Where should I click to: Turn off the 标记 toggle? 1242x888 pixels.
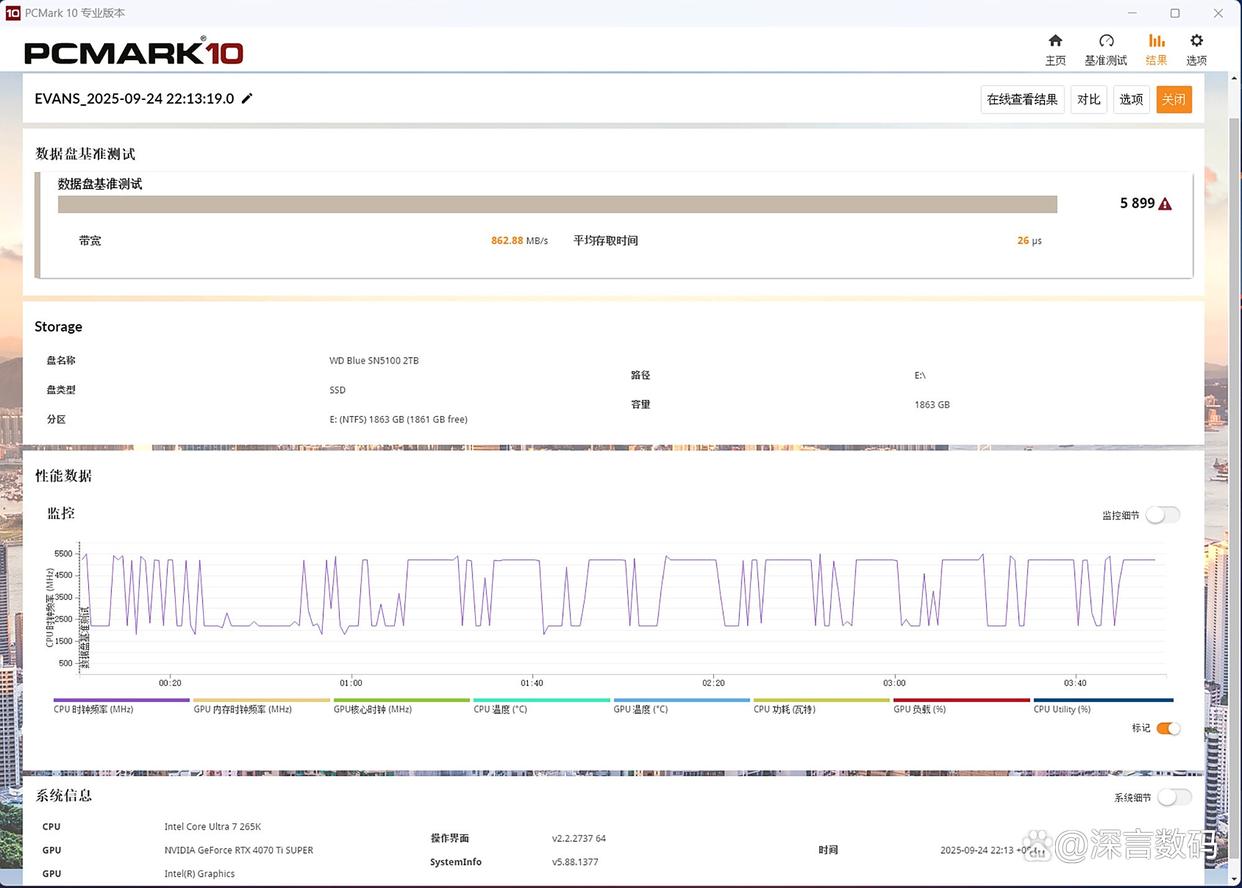[1168, 728]
